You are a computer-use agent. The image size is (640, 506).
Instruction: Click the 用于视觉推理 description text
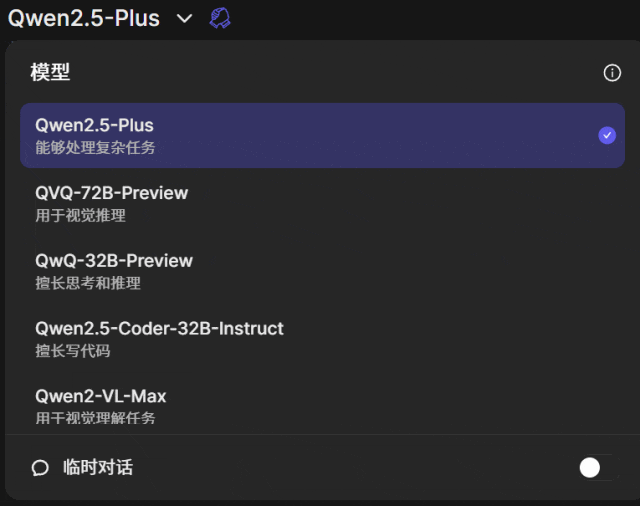coord(80,215)
